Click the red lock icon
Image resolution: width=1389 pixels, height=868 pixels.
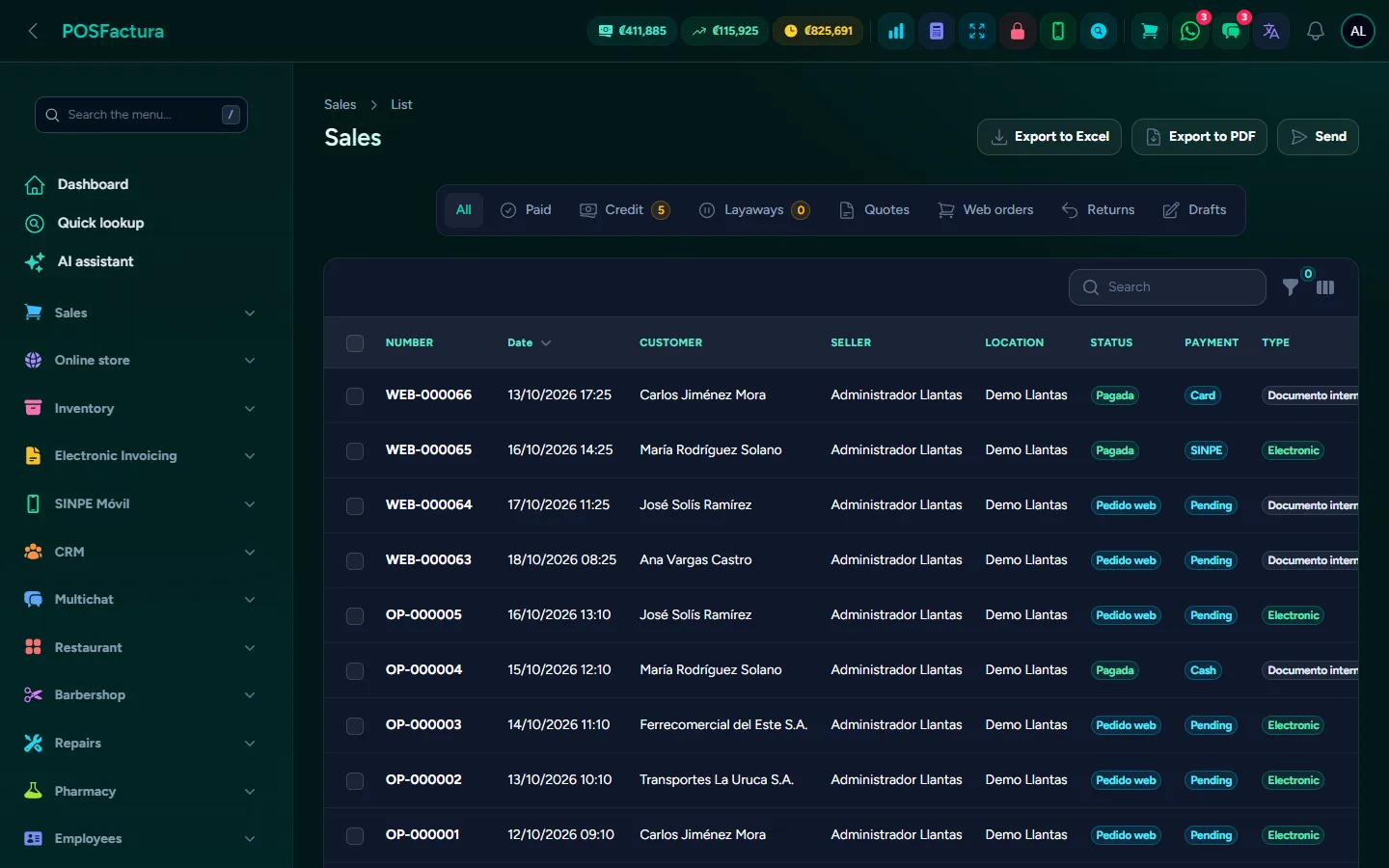pyautogui.click(x=1018, y=31)
